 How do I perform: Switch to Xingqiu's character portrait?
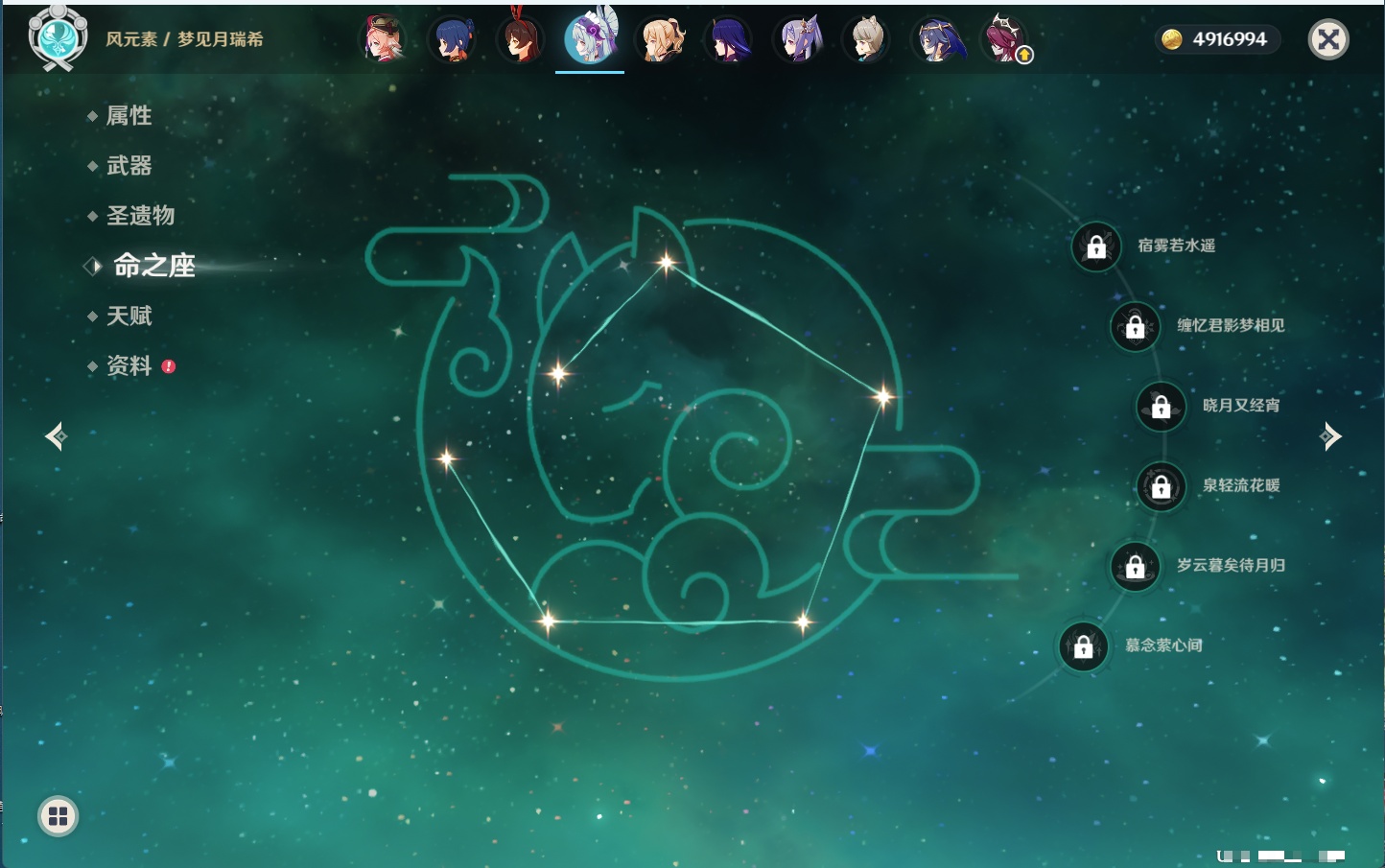click(453, 39)
